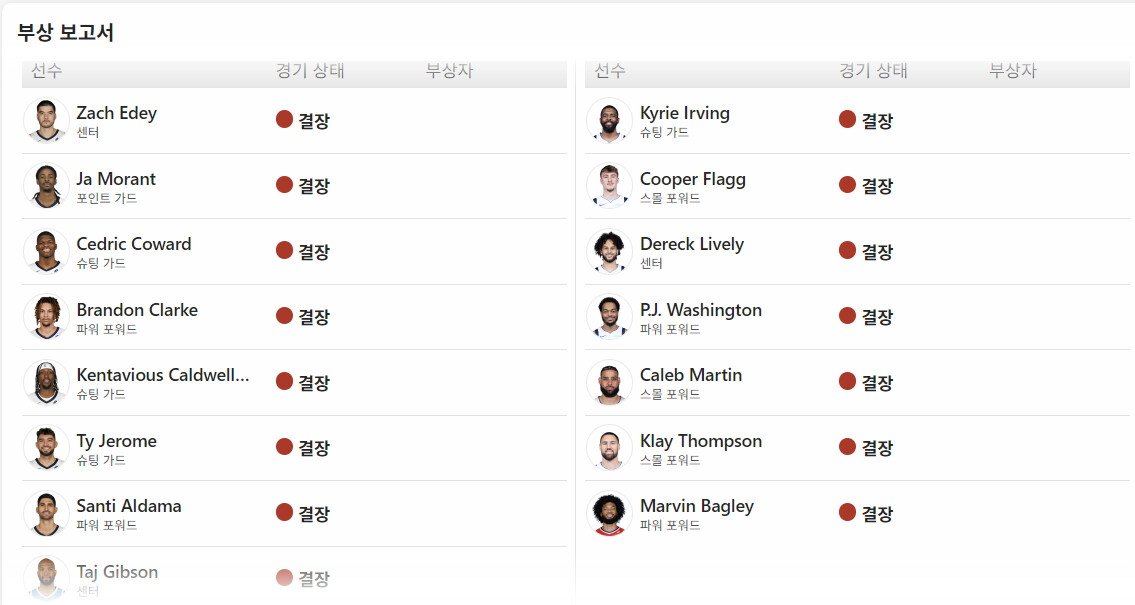Screen dimensions: 1135x605
Task: Click Cedric Coward's avatar photo
Action: pyautogui.click(x=46, y=252)
